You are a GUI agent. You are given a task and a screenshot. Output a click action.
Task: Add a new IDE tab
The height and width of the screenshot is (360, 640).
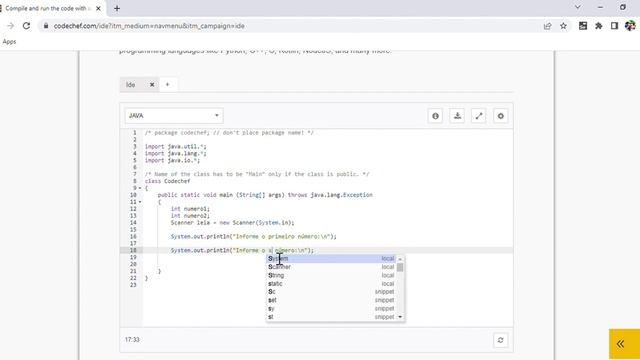(x=167, y=84)
